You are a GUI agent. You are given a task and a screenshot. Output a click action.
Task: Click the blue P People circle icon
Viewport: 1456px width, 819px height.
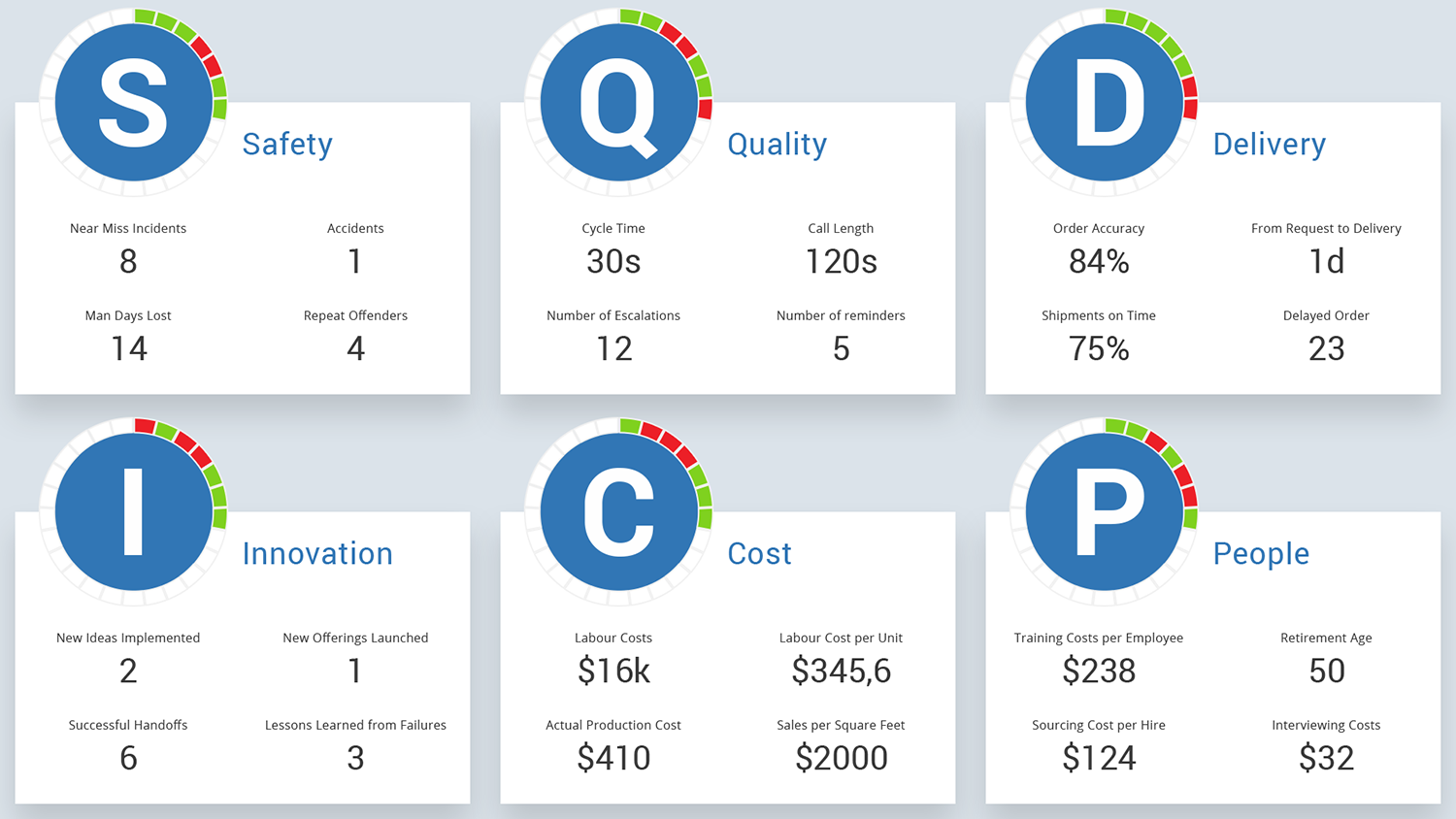click(x=1104, y=512)
